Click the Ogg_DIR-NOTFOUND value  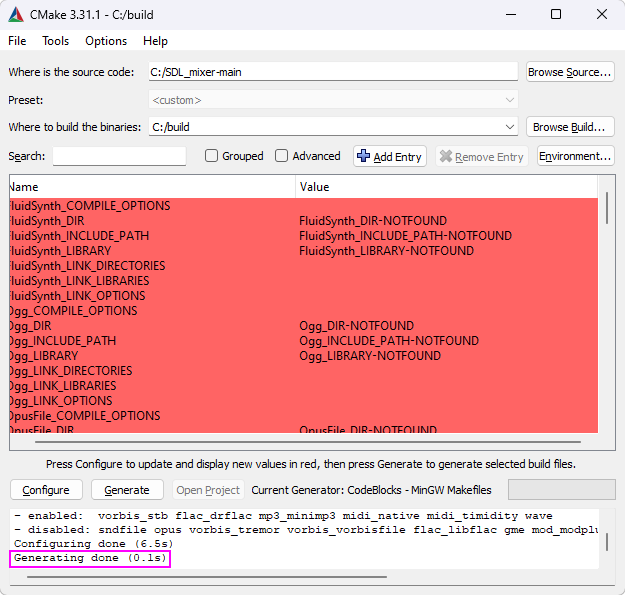click(357, 326)
